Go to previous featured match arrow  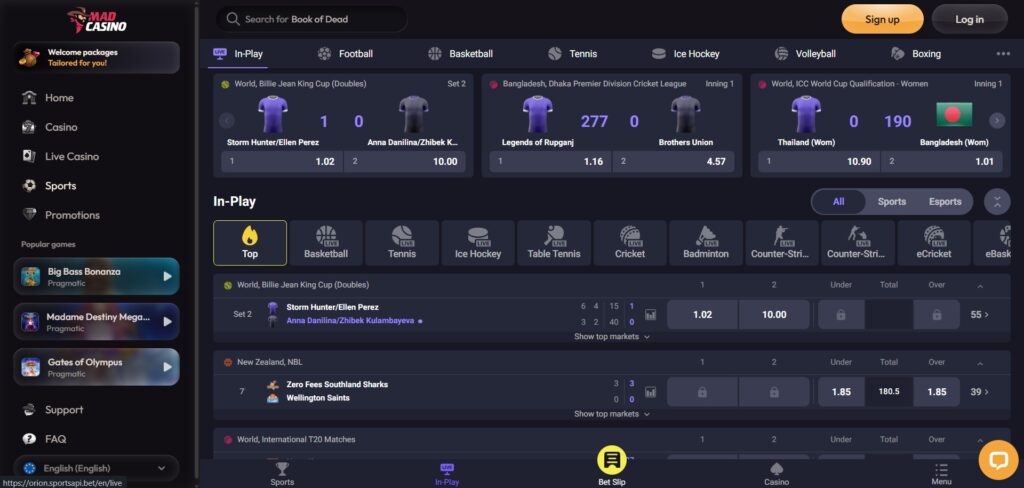tap(227, 121)
